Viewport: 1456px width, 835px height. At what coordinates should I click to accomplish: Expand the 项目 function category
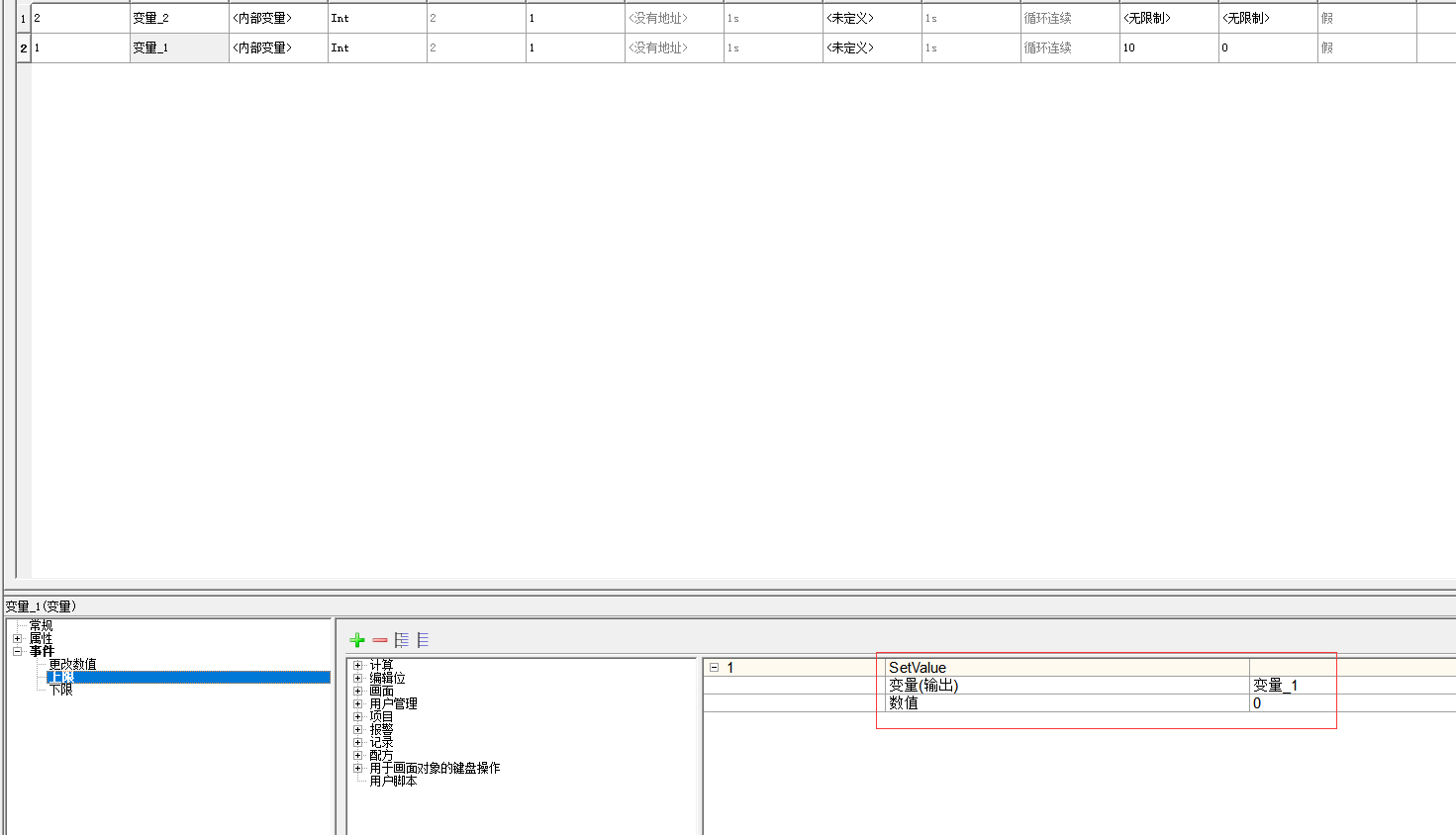(x=358, y=717)
